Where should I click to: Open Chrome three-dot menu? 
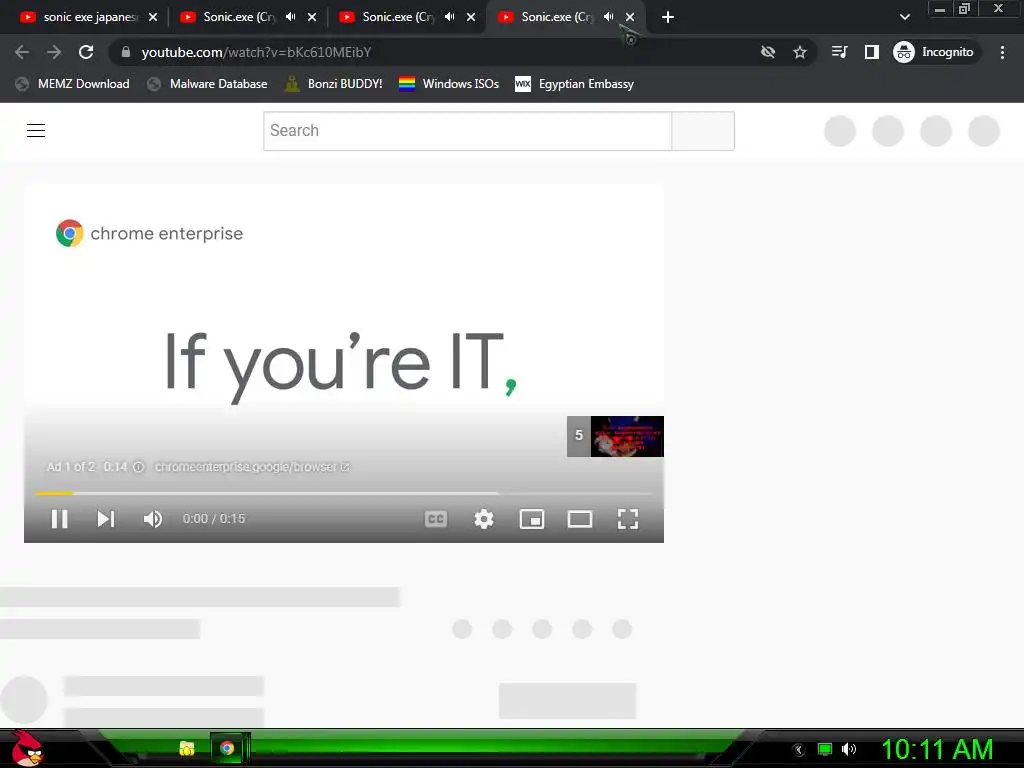click(x=1002, y=52)
